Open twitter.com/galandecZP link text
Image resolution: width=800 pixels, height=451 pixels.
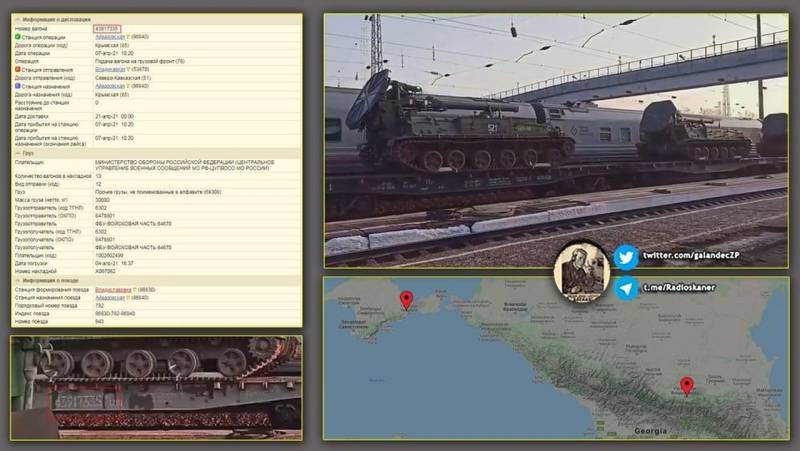(691, 255)
